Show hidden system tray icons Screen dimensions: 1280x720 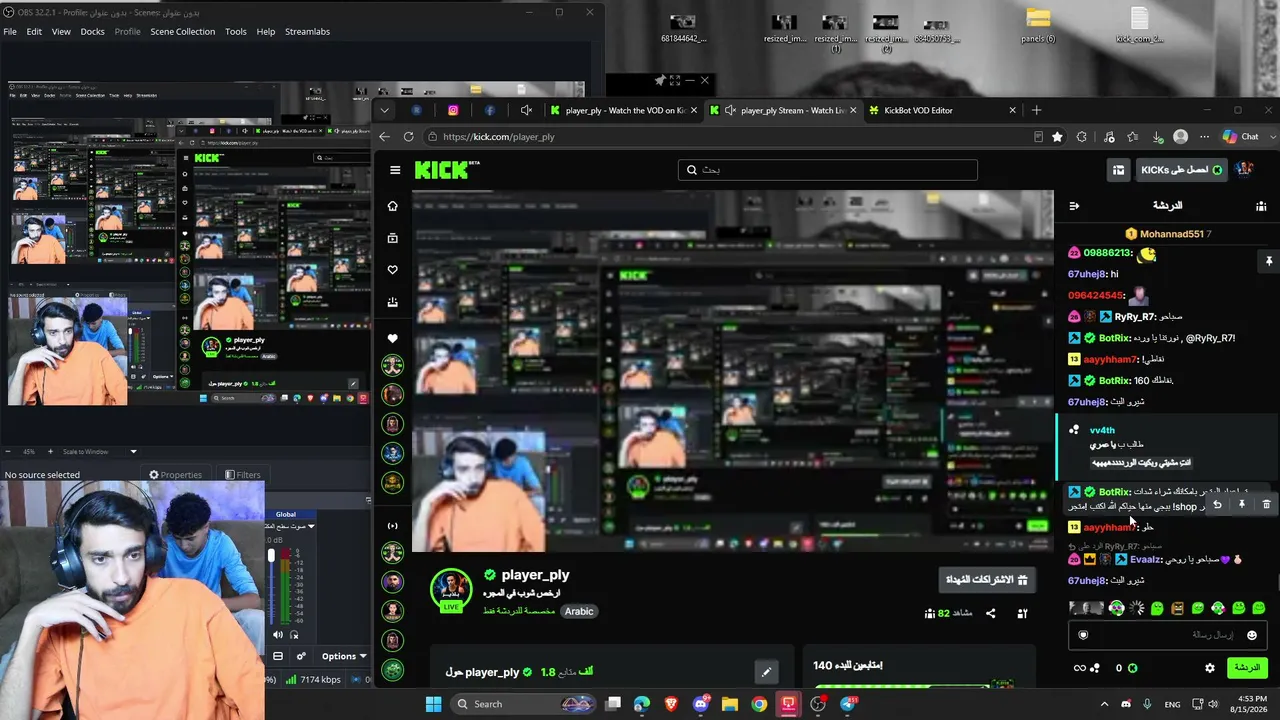point(1104,704)
